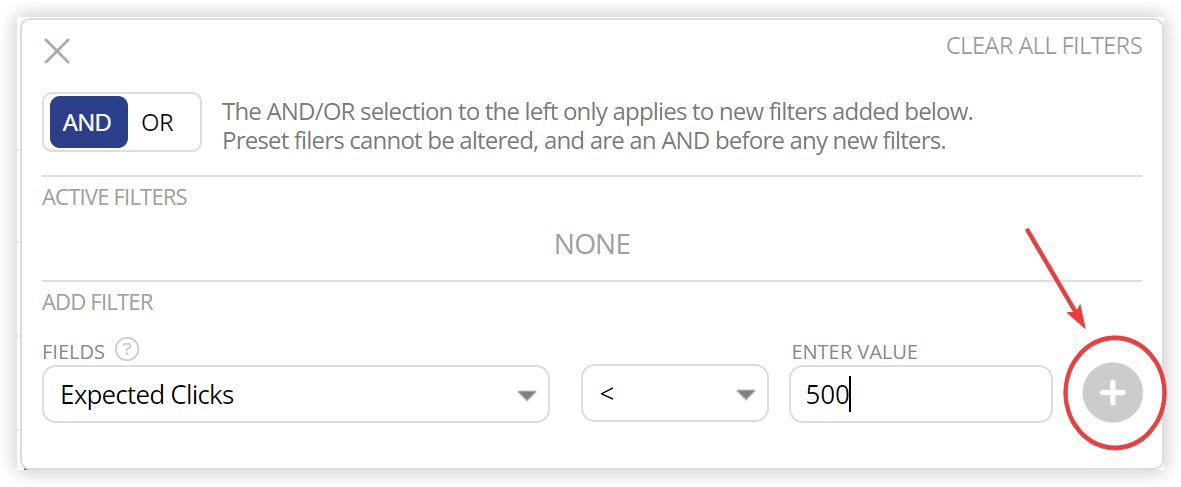1181x487 pixels.
Task: Click the NONE active filters placeholder
Action: pos(592,245)
